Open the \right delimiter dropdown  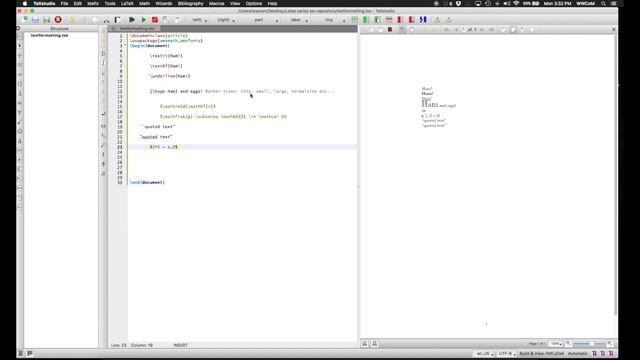pos(226,20)
